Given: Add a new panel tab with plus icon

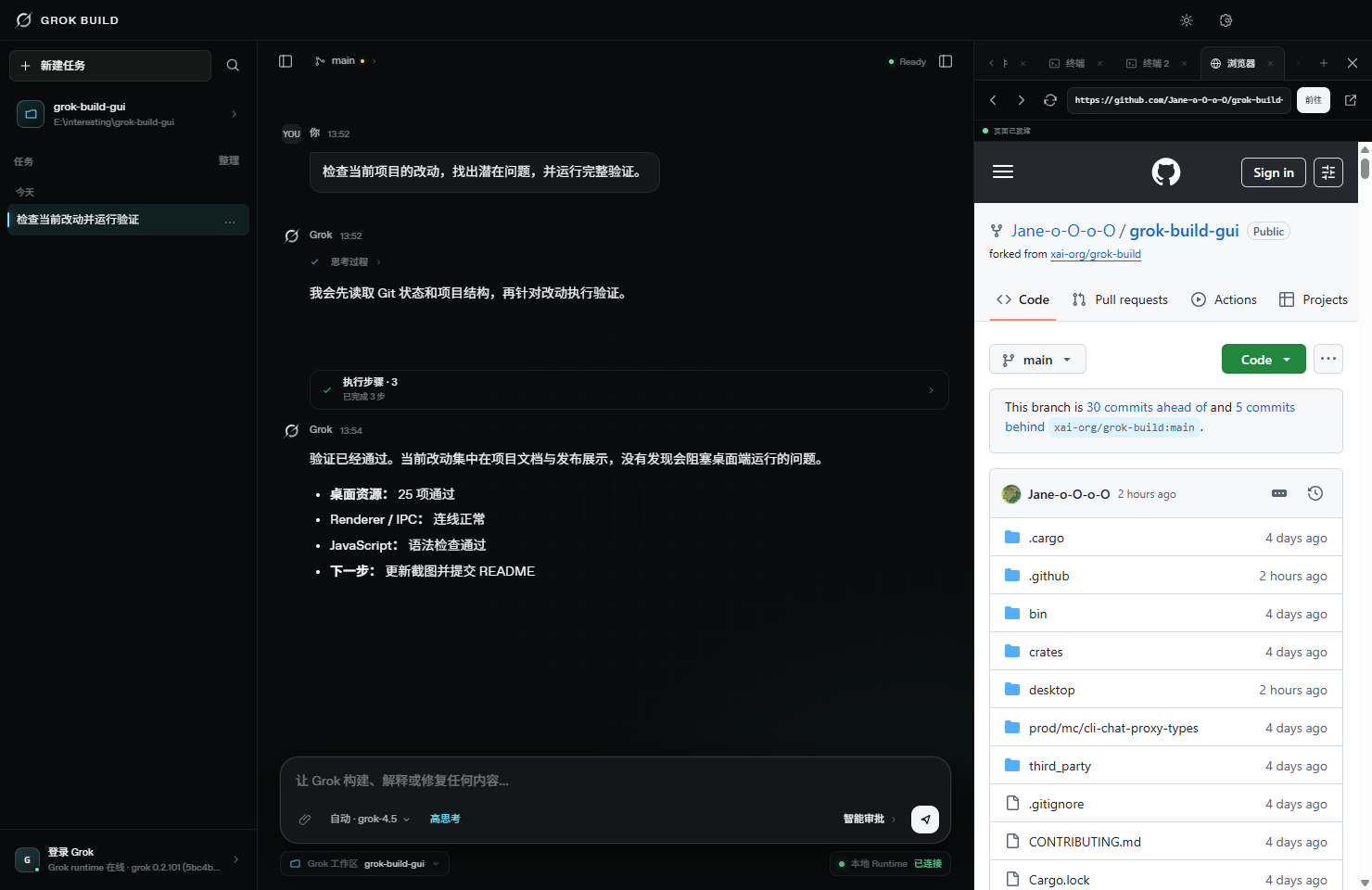Looking at the screenshot, I should tap(1324, 63).
